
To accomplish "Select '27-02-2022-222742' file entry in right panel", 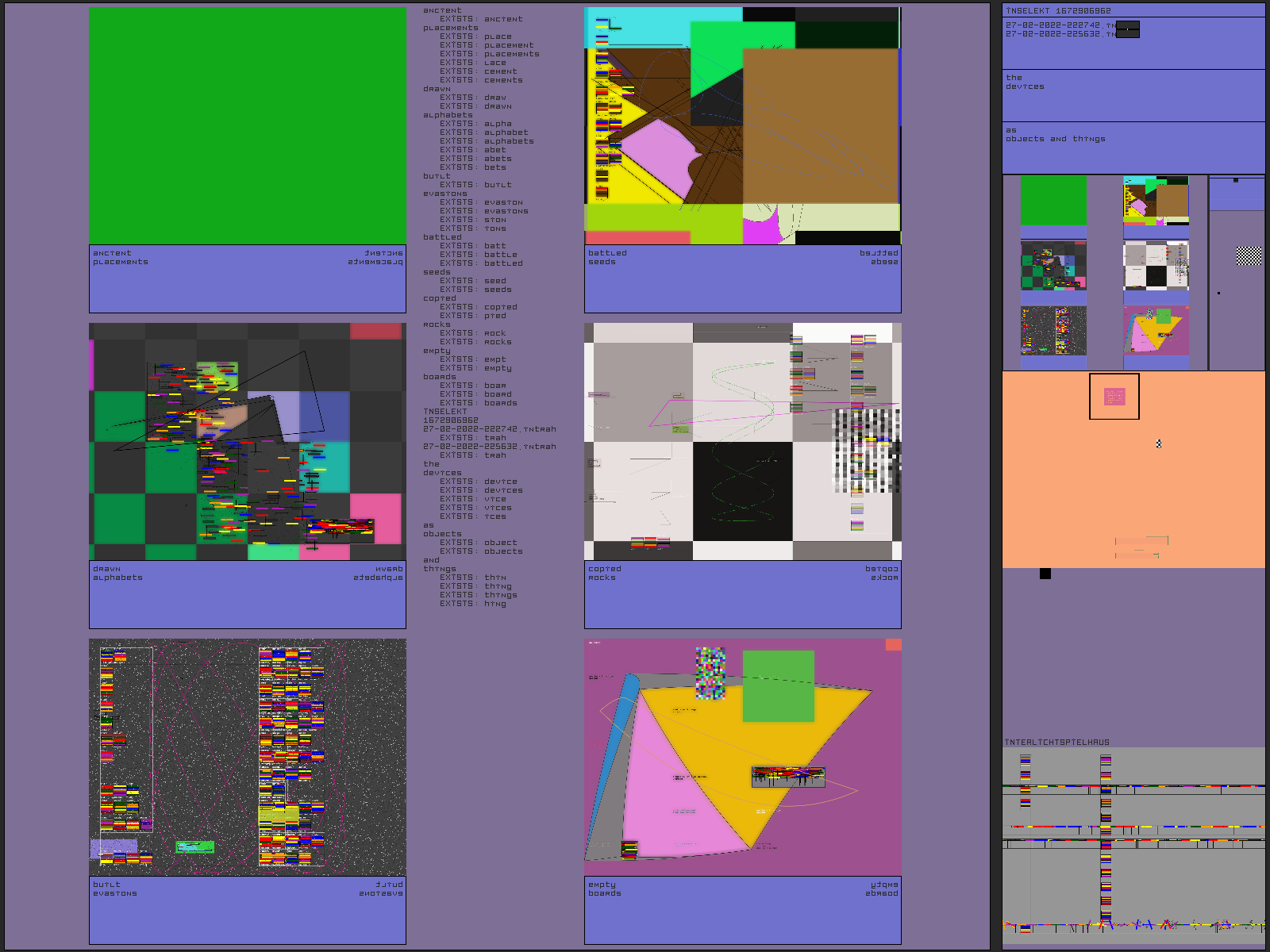I will [x=1056, y=25].
